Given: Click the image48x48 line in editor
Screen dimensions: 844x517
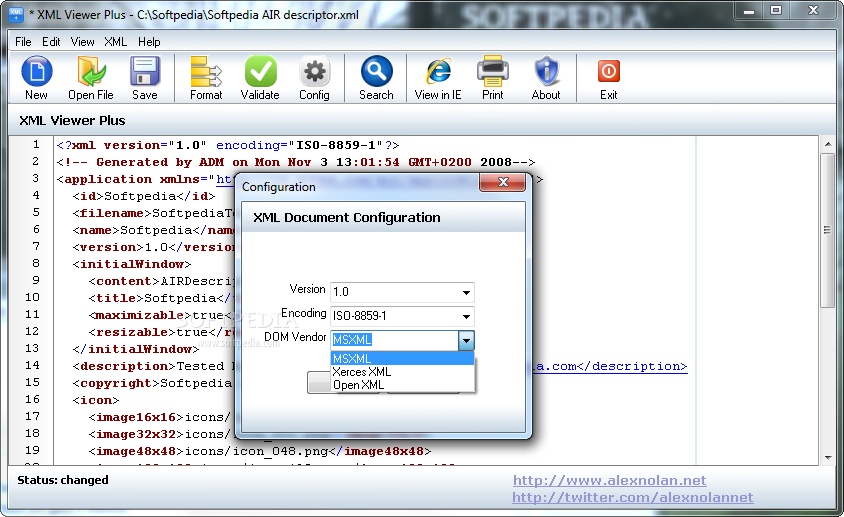Looking at the screenshot, I should click(x=260, y=451).
